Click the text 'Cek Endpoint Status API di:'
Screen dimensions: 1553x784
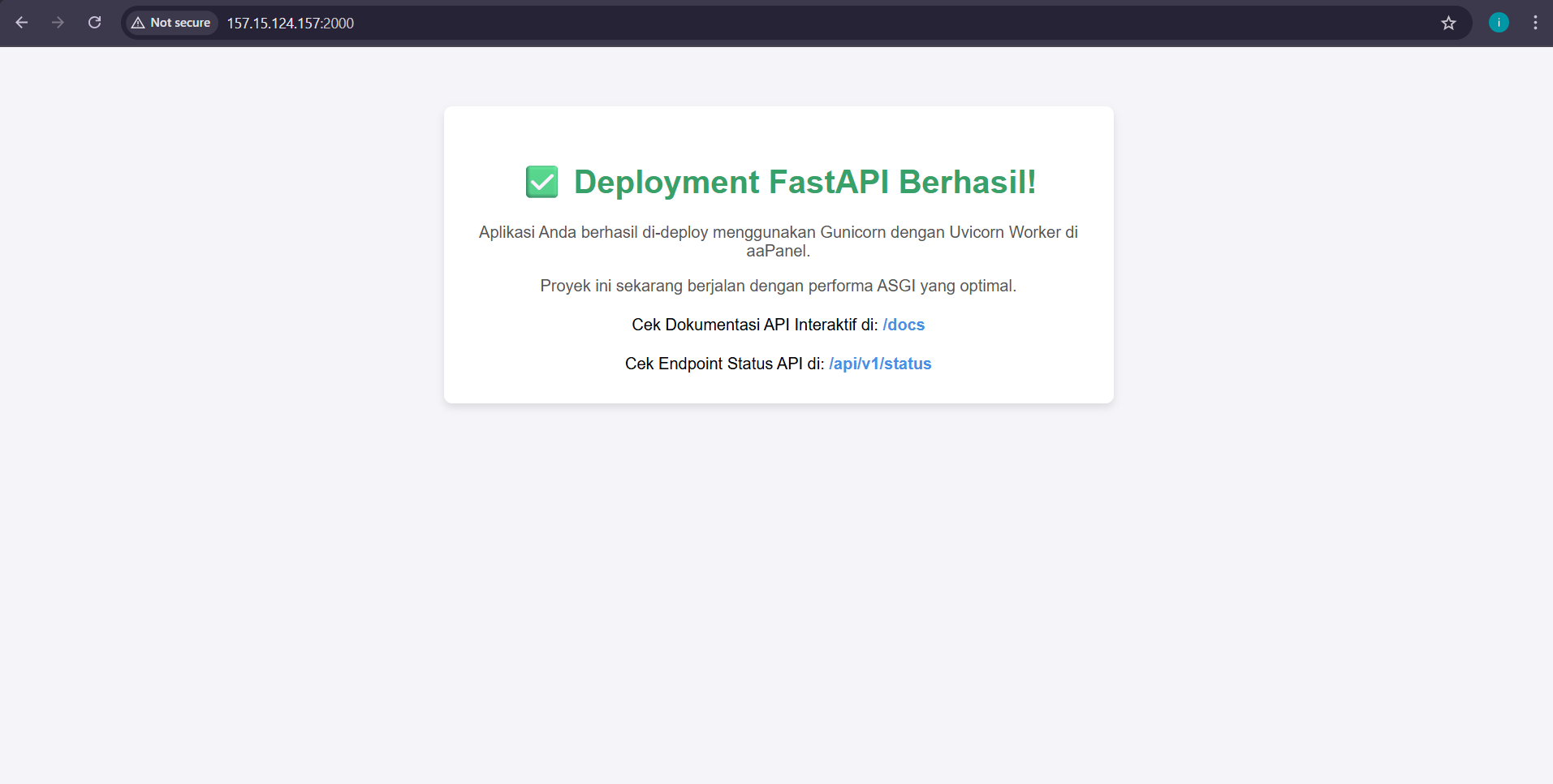(725, 364)
